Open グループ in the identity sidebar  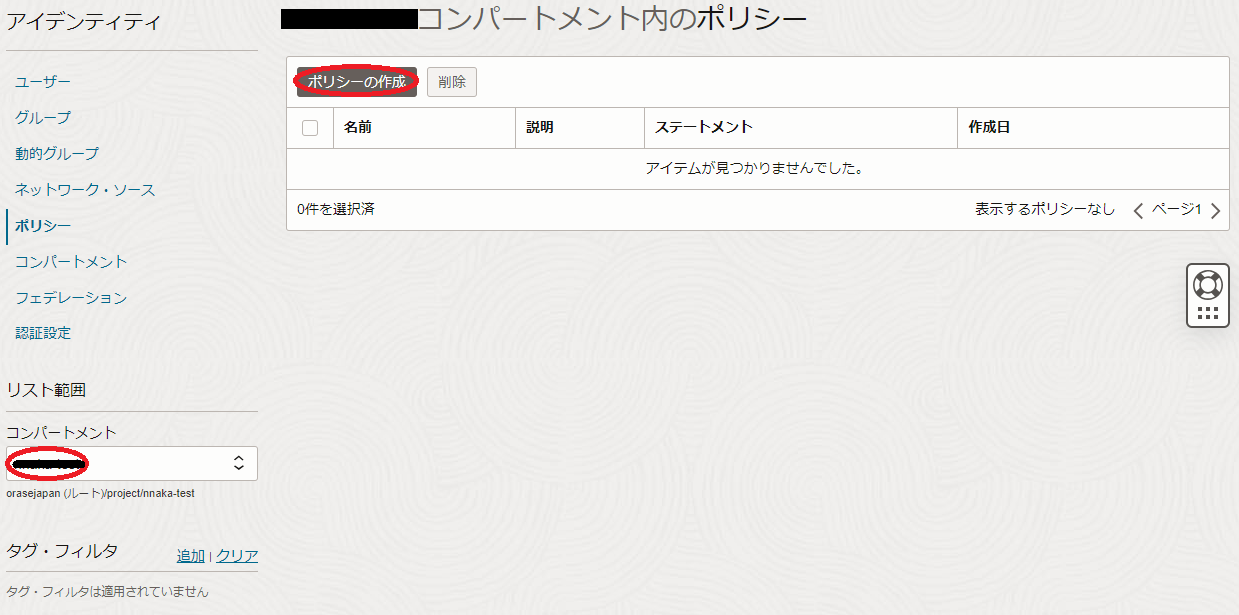pyautogui.click(x=43, y=117)
